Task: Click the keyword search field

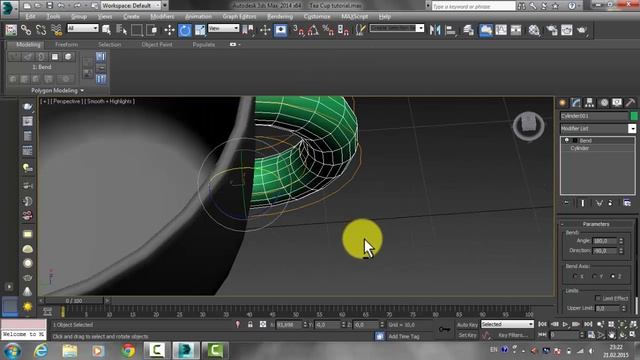Action: [x=473, y=6]
